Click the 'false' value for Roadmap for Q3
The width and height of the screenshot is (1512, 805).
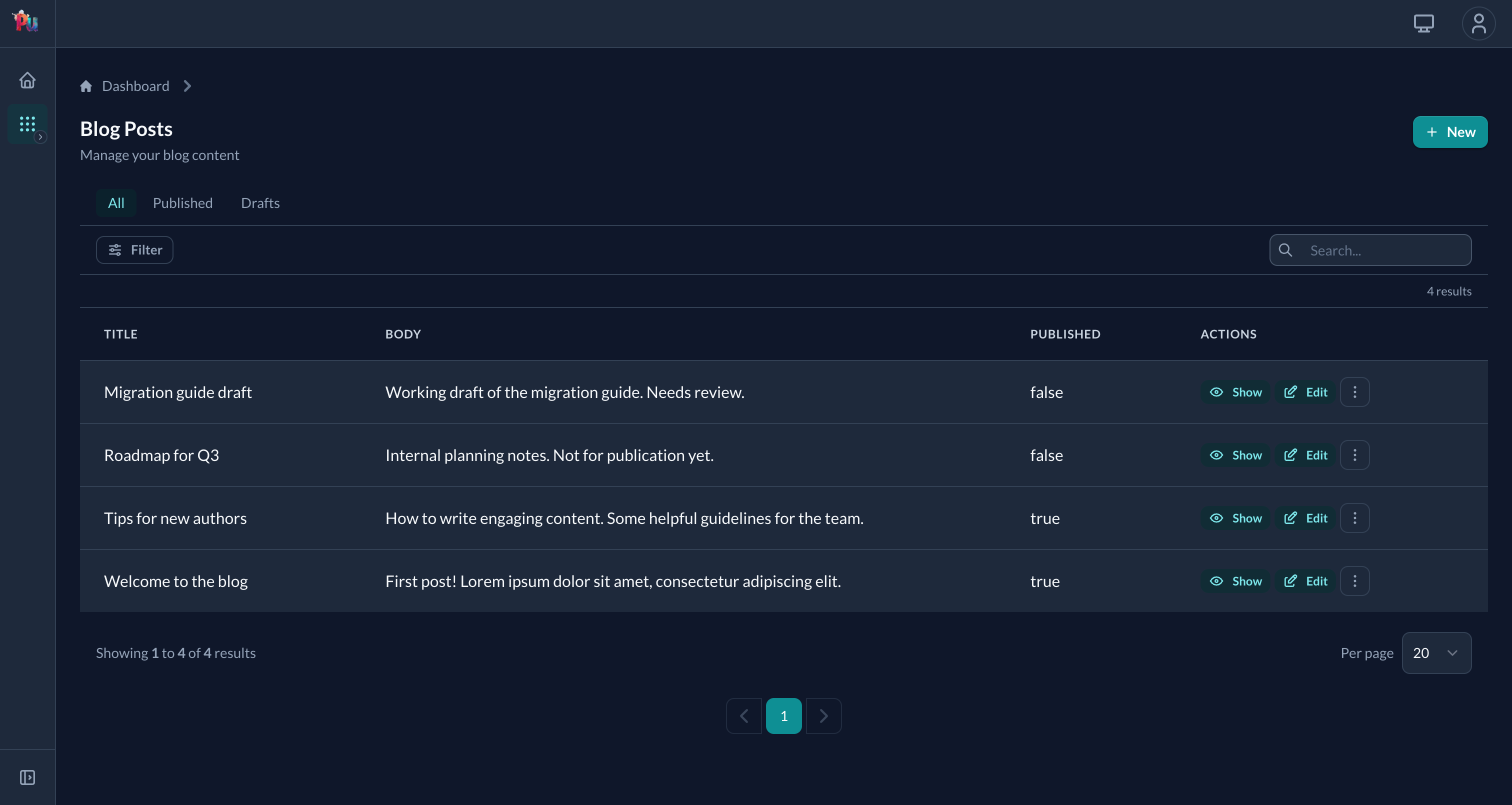1046,455
